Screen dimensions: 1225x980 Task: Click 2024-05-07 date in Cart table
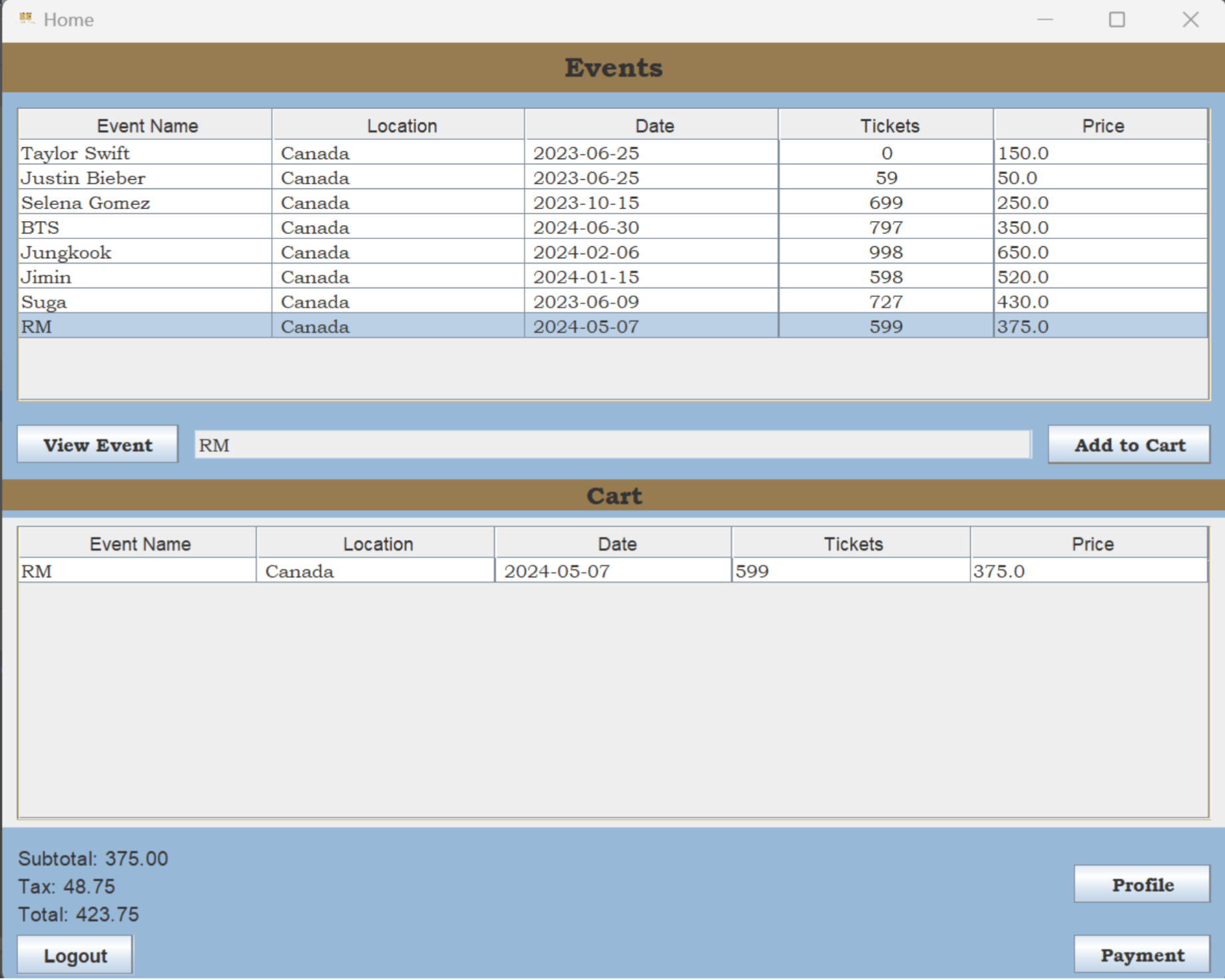(x=613, y=571)
